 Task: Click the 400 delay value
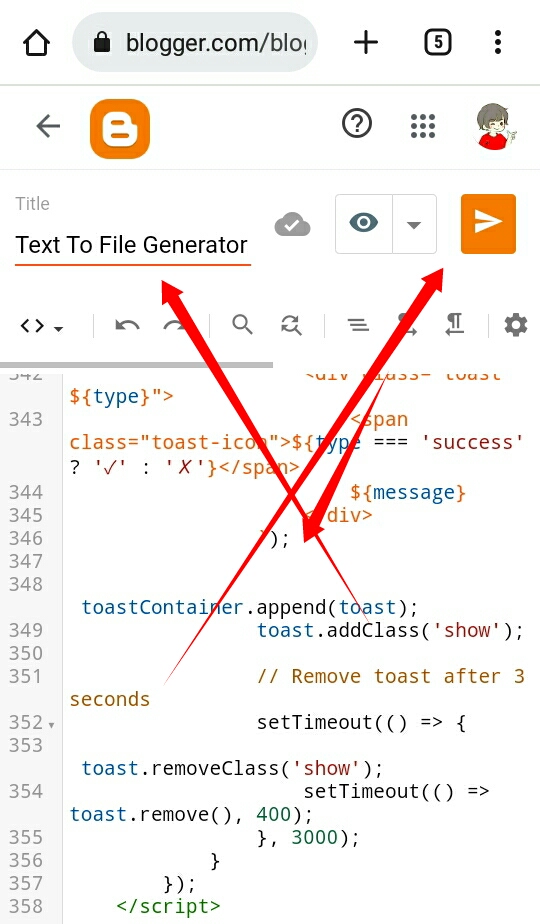click(274, 814)
